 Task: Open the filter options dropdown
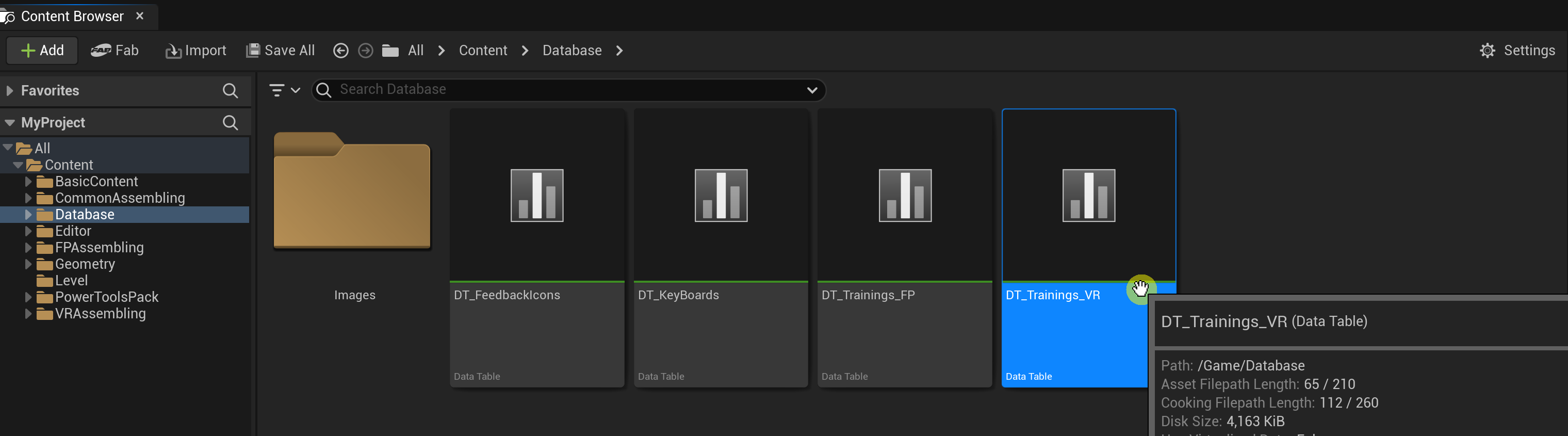[x=284, y=90]
